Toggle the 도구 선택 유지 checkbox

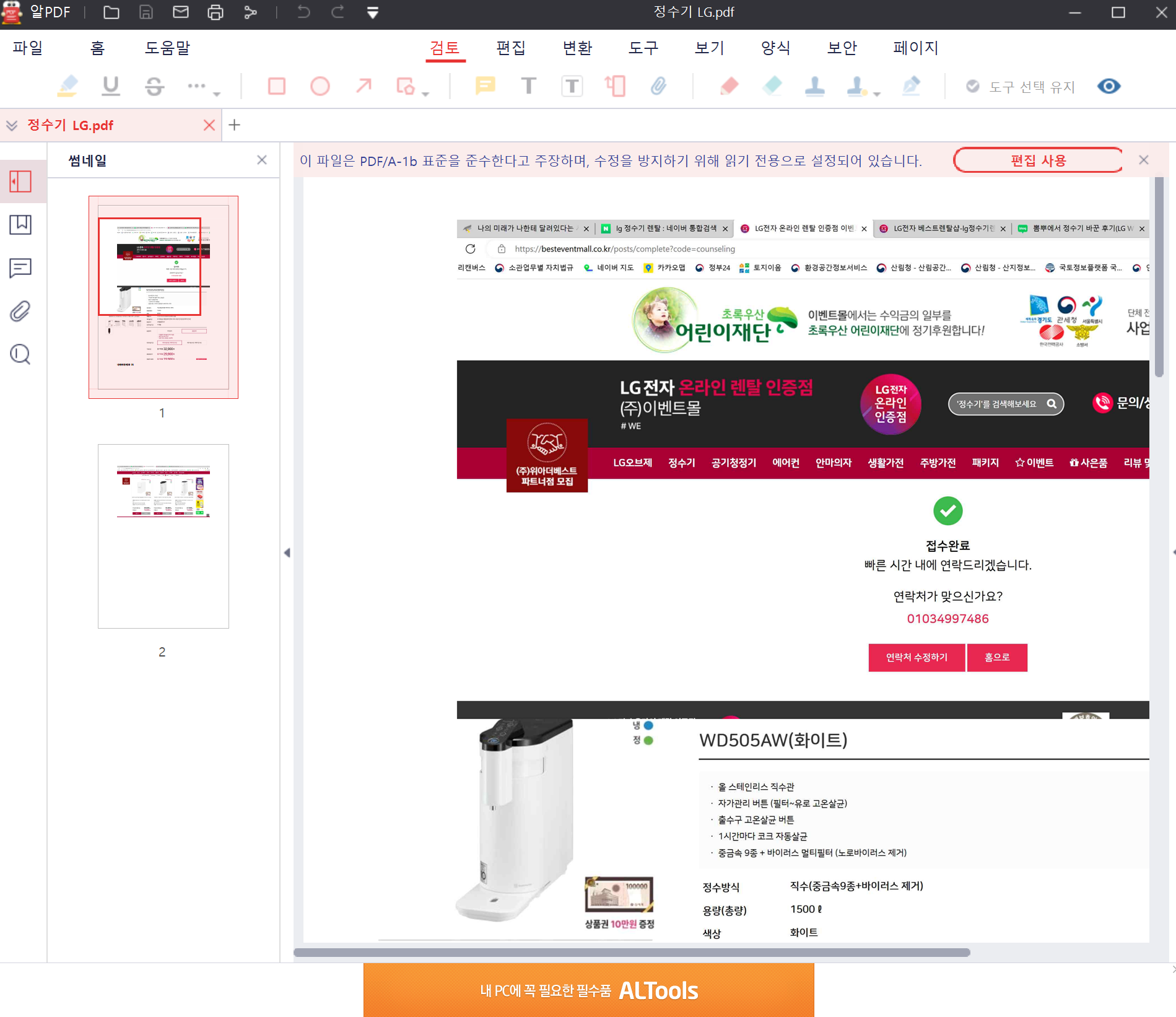click(973, 87)
